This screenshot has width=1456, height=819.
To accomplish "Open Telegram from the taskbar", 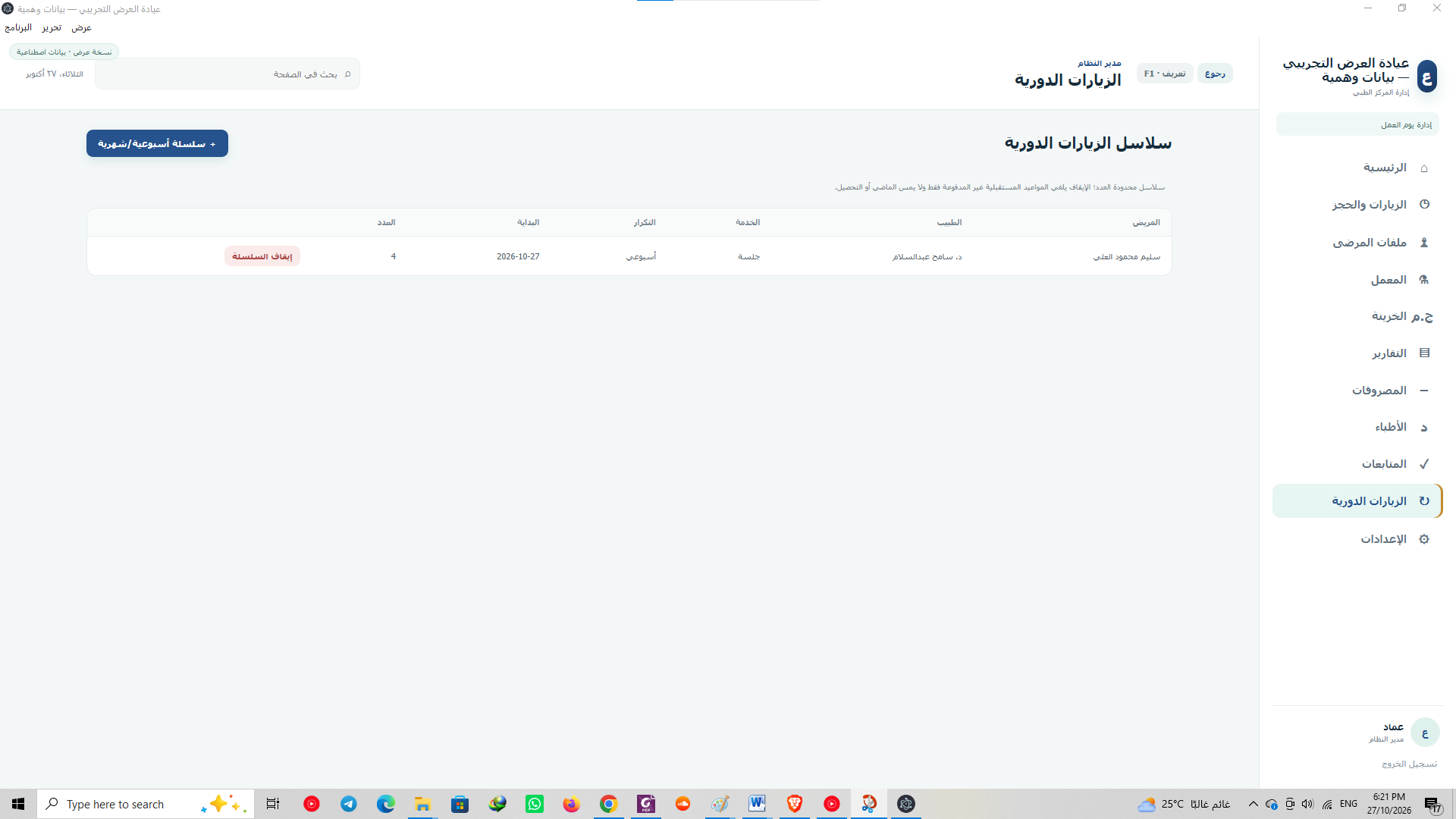I will coord(349,804).
